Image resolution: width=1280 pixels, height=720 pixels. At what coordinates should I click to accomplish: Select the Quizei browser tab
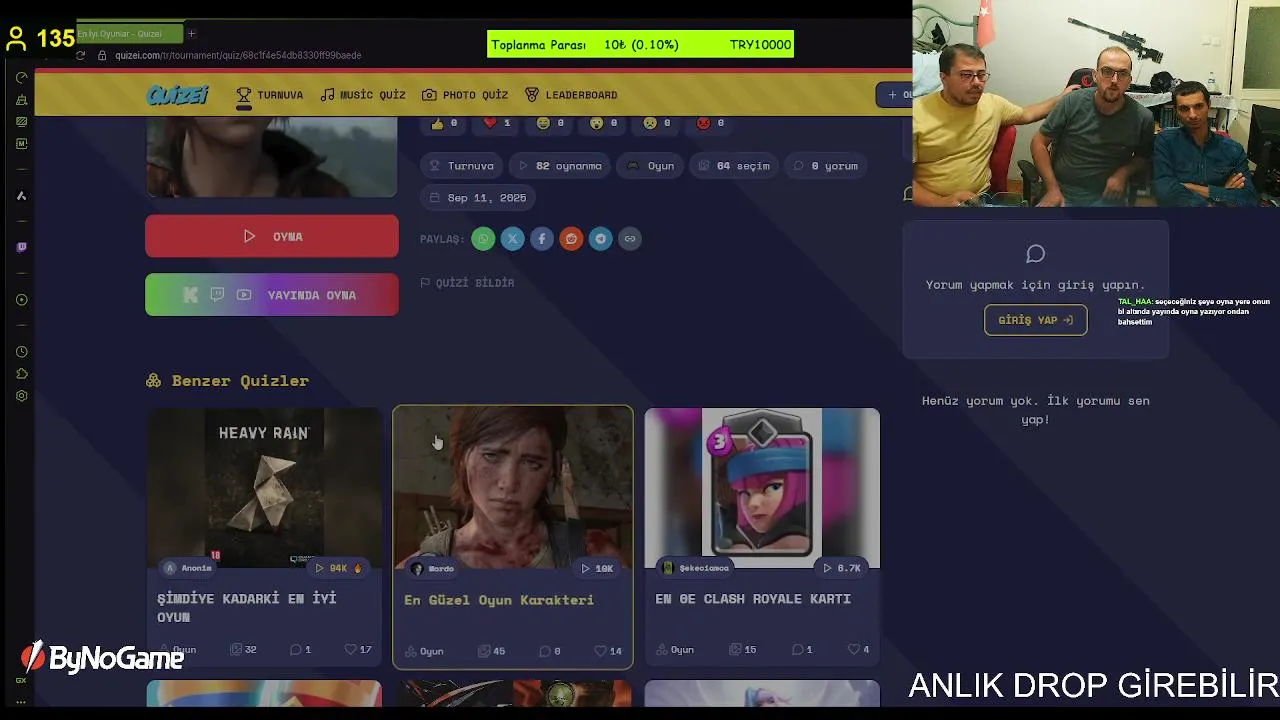tap(128, 33)
